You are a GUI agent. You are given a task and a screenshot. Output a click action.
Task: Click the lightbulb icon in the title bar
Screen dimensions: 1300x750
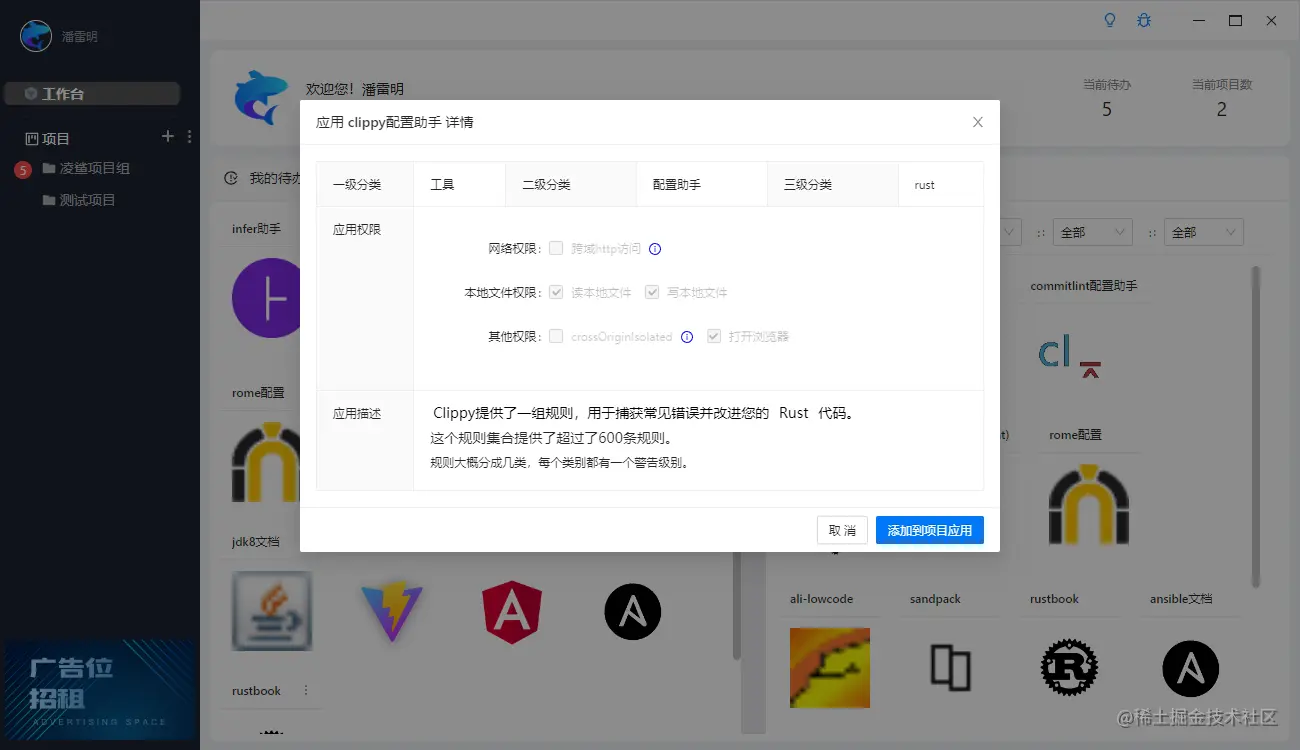pos(1109,20)
